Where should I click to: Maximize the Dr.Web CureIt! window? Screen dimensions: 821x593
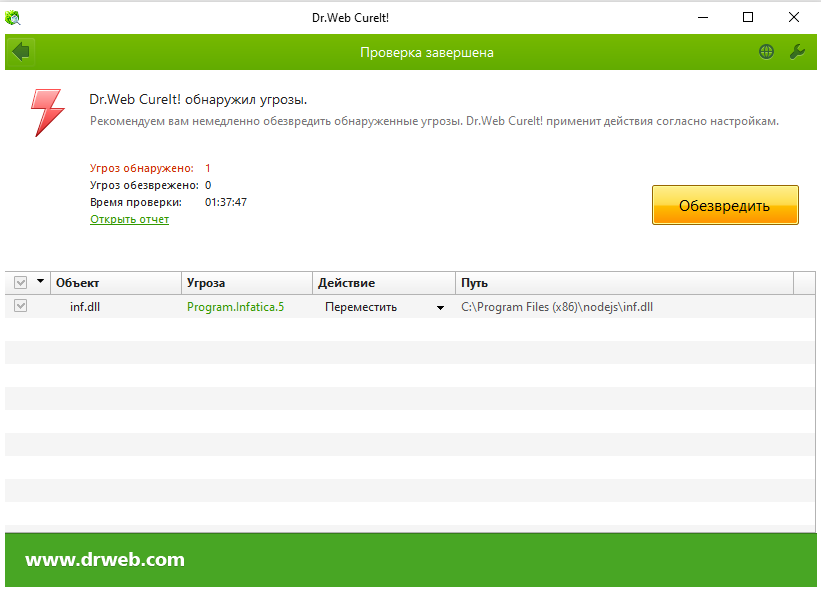(748, 17)
